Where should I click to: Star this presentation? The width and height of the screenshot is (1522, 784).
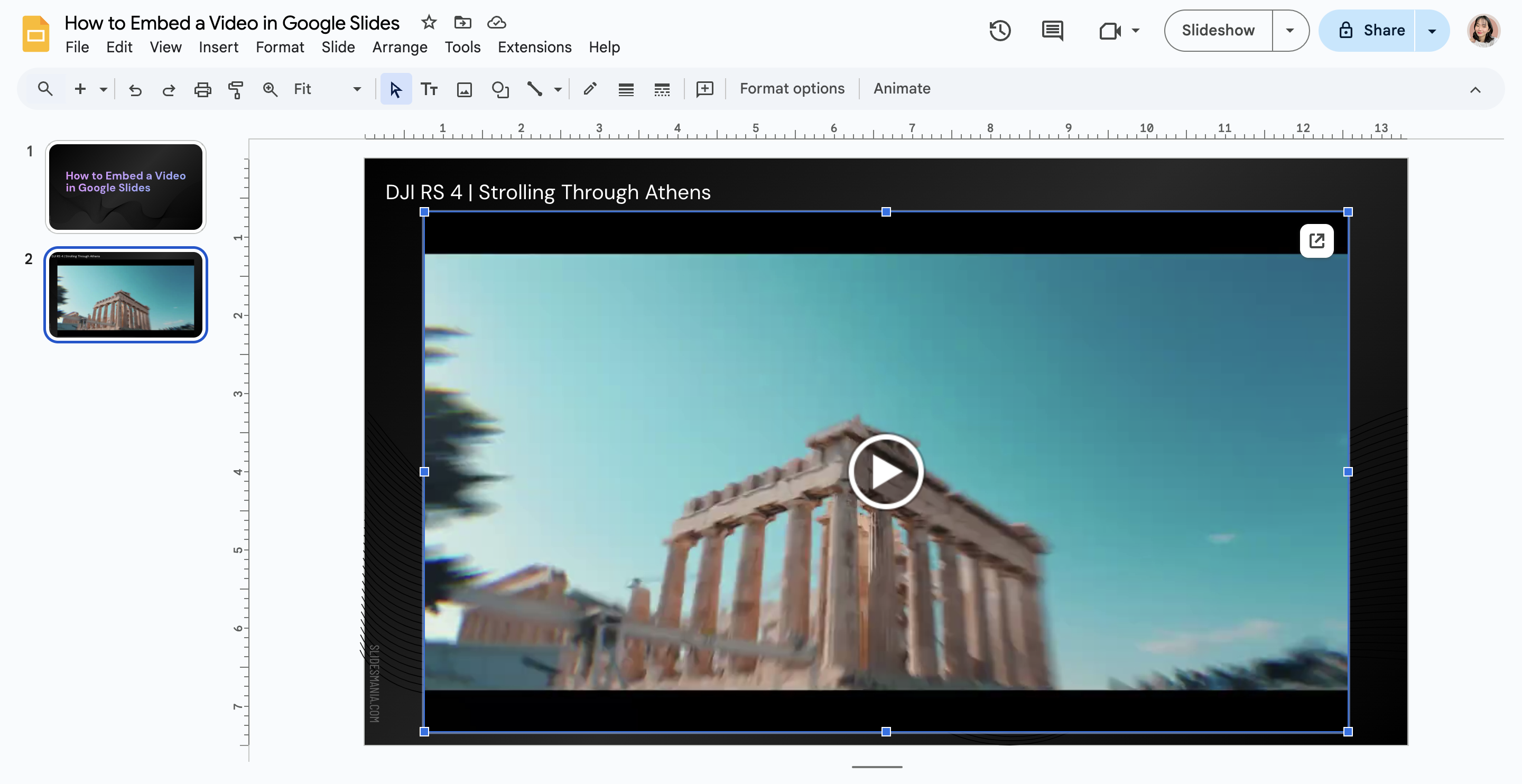pos(429,22)
